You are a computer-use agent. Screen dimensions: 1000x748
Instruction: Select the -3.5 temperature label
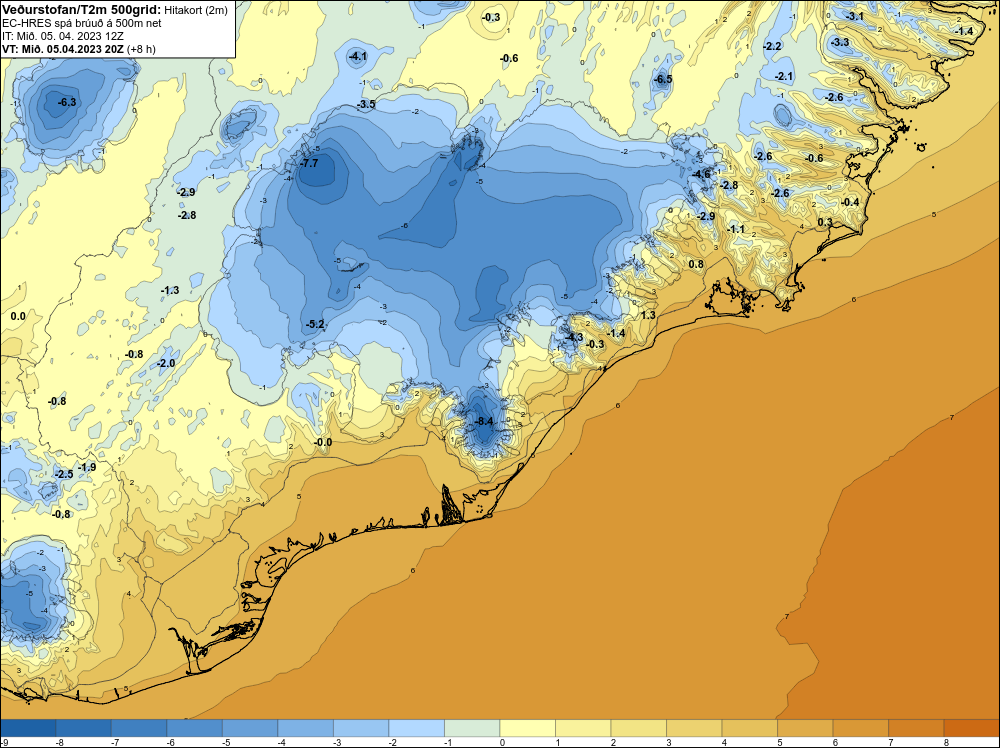tap(366, 104)
